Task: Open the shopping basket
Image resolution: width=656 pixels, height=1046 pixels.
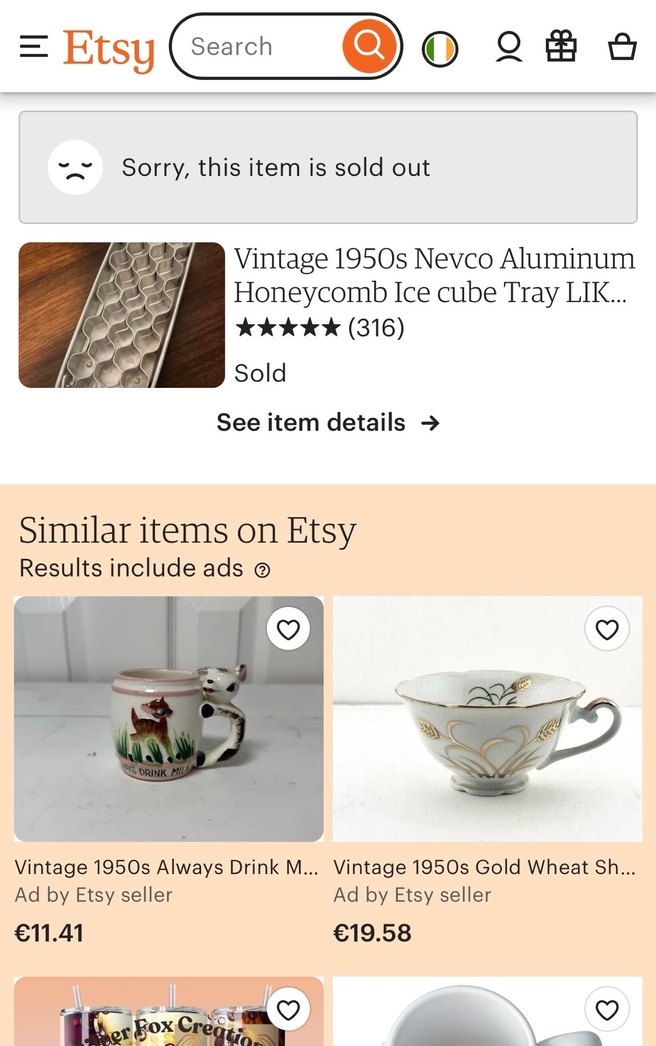Action: click(x=622, y=47)
